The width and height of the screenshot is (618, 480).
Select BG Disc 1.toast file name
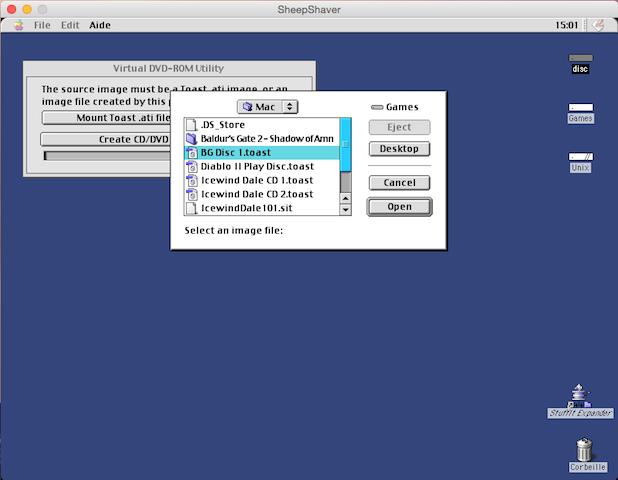point(236,153)
